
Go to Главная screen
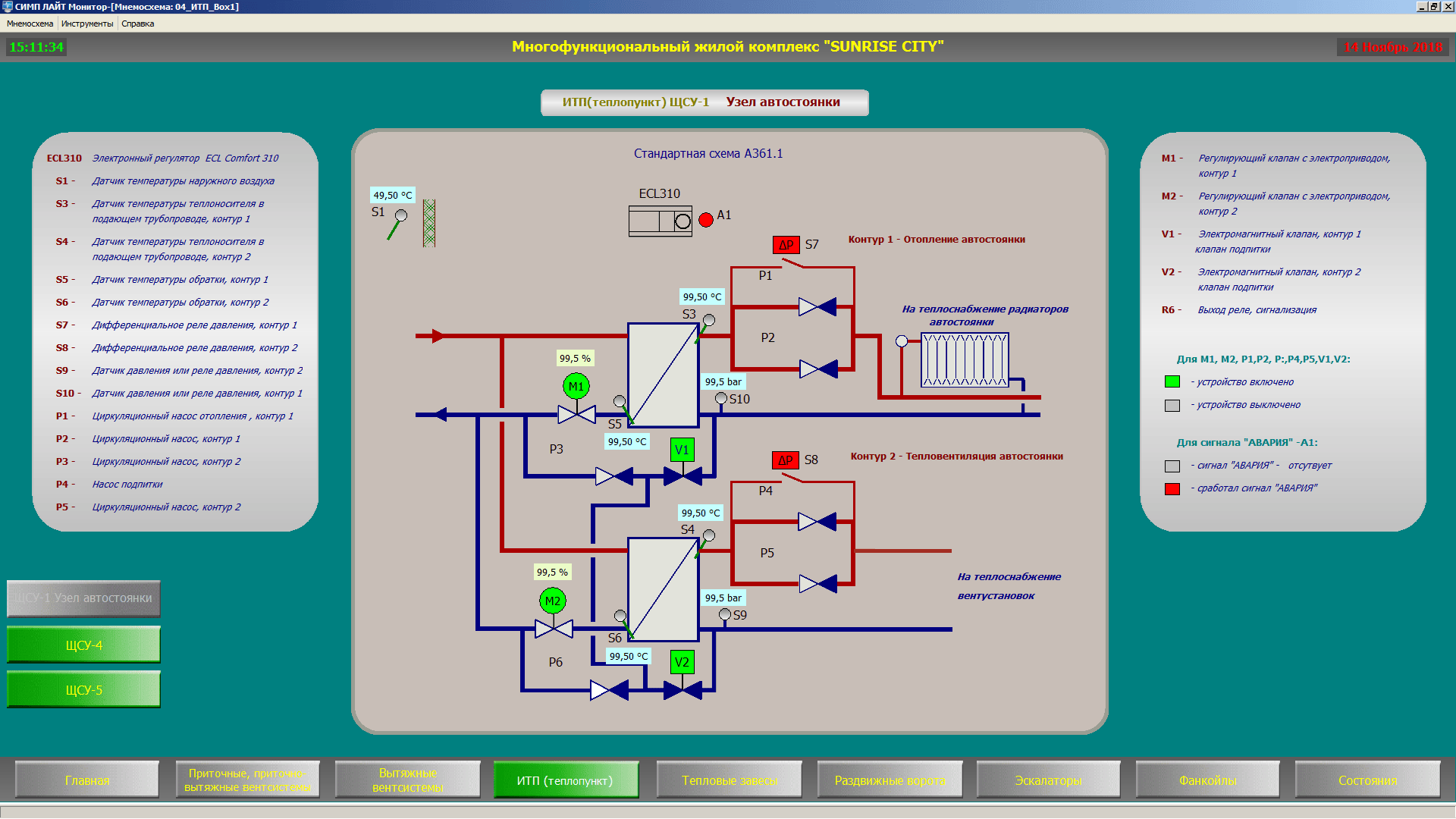click(87, 780)
